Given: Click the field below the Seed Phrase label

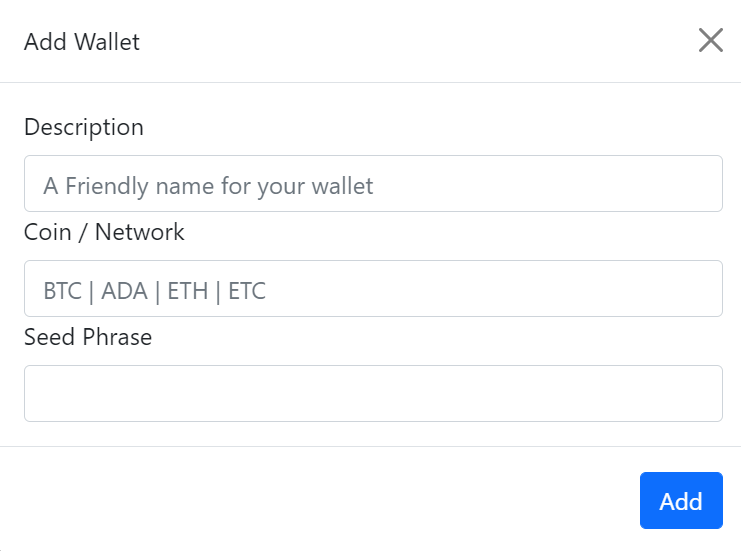Looking at the screenshot, I should 373,393.
